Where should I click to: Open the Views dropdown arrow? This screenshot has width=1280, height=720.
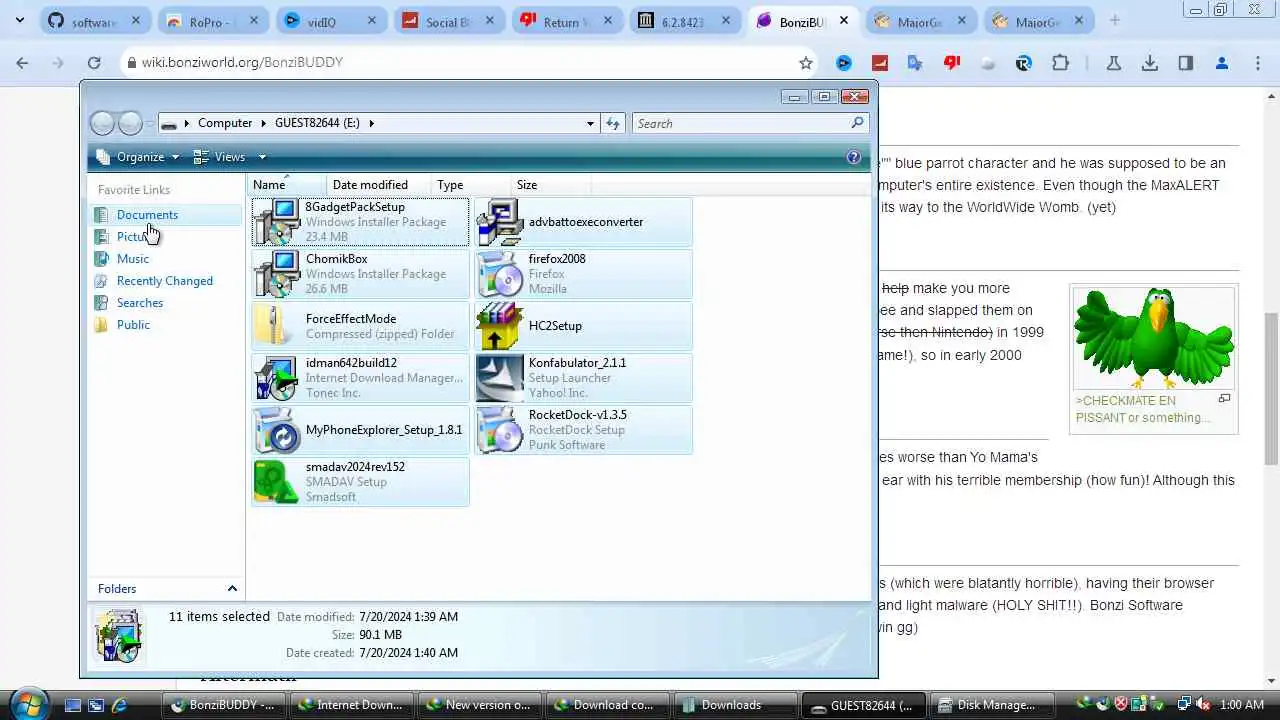pos(262,157)
